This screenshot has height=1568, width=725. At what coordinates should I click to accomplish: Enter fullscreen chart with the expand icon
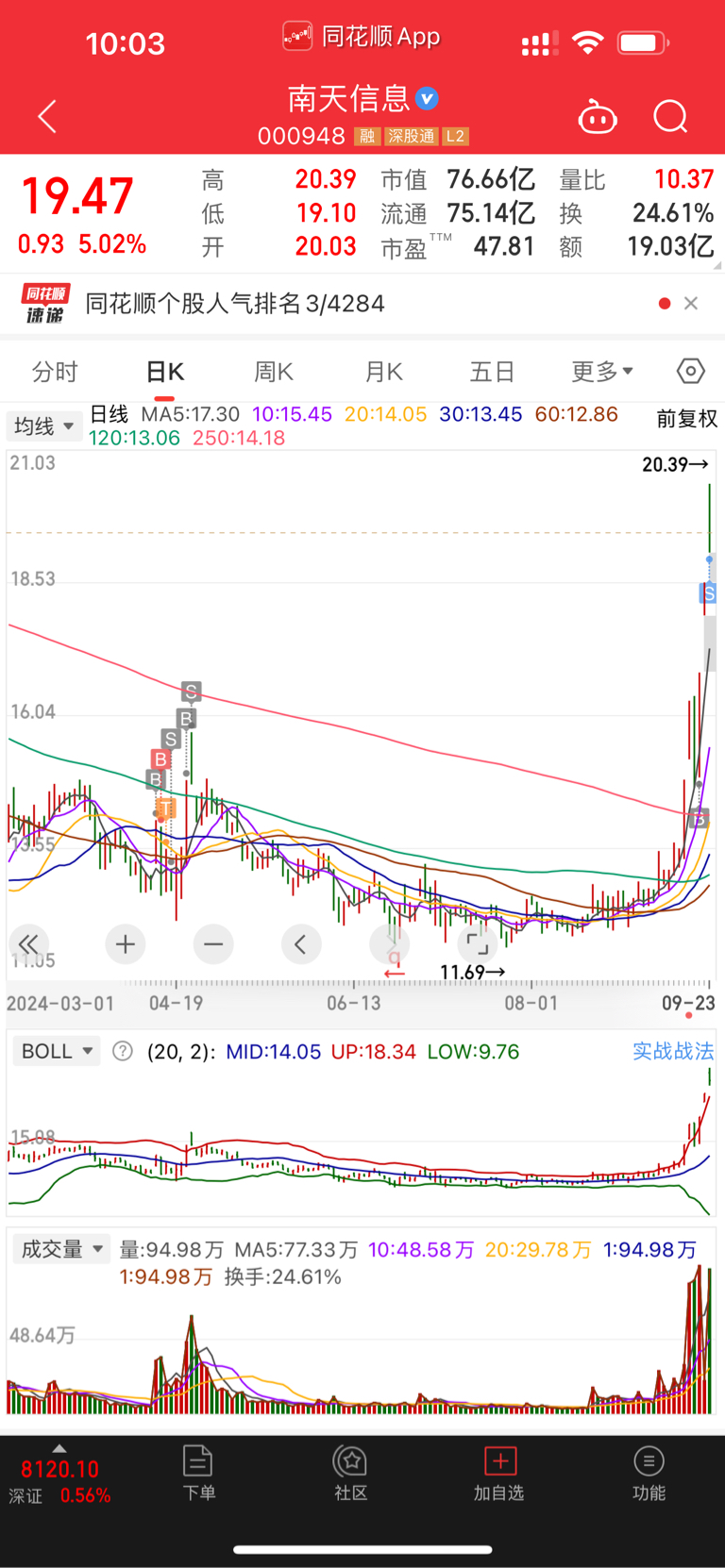coord(478,943)
